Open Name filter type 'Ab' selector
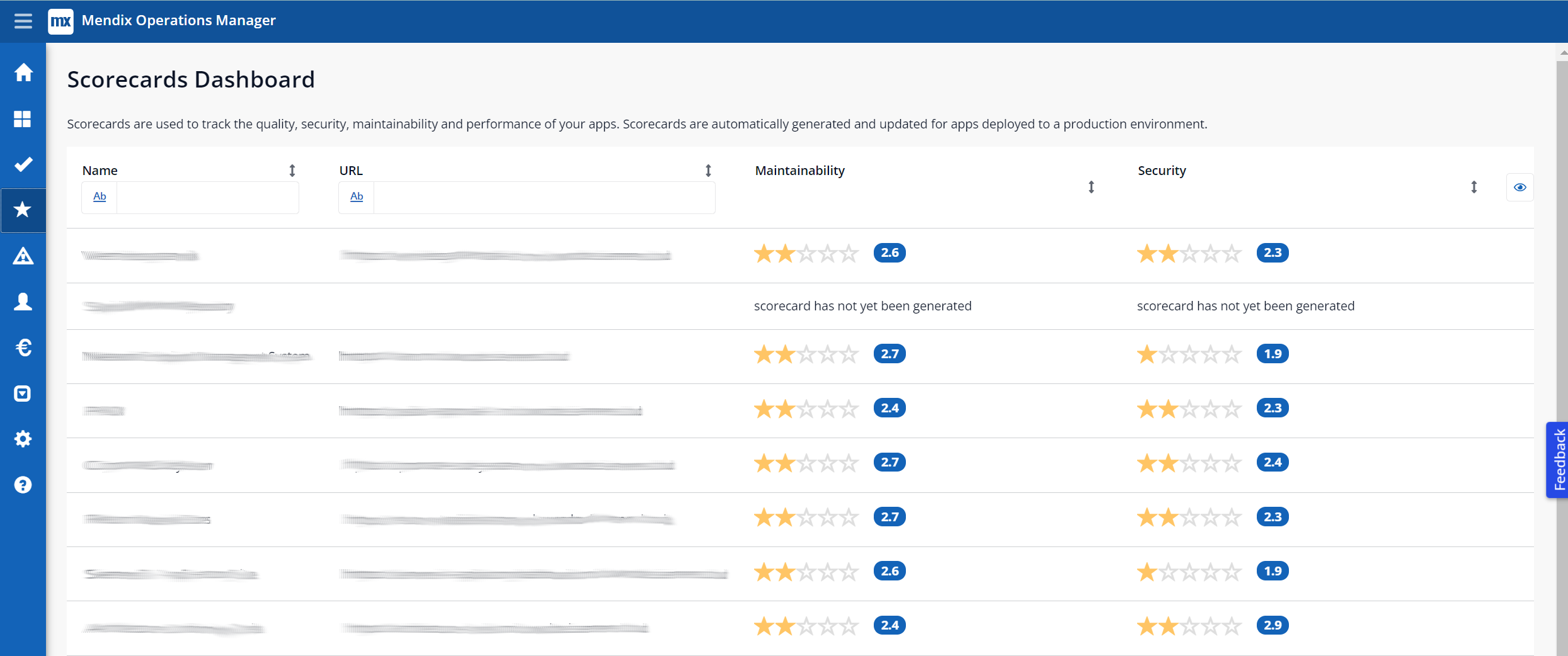The image size is (1568, 656). (100, 197)
